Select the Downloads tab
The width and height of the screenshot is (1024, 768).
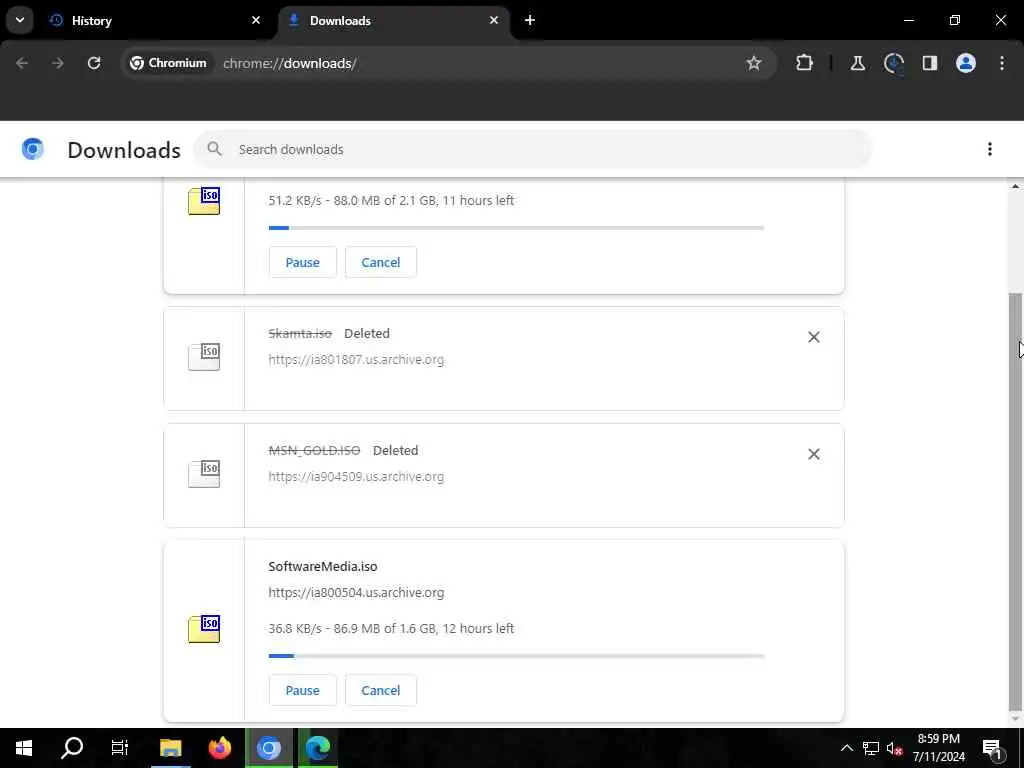[x=392, y=20]
